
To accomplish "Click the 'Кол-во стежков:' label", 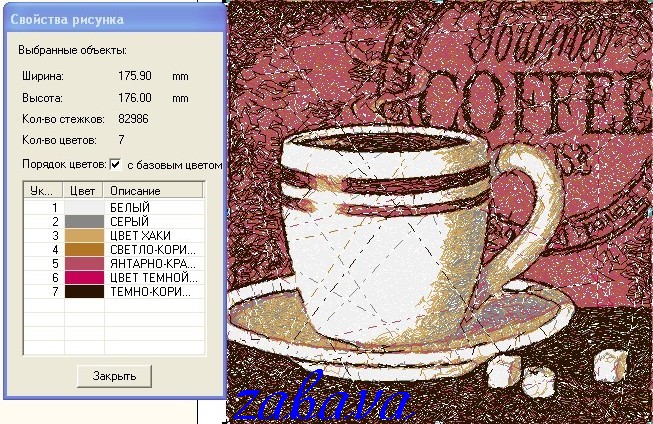I will pyautogui.click(x=63, y=119).
